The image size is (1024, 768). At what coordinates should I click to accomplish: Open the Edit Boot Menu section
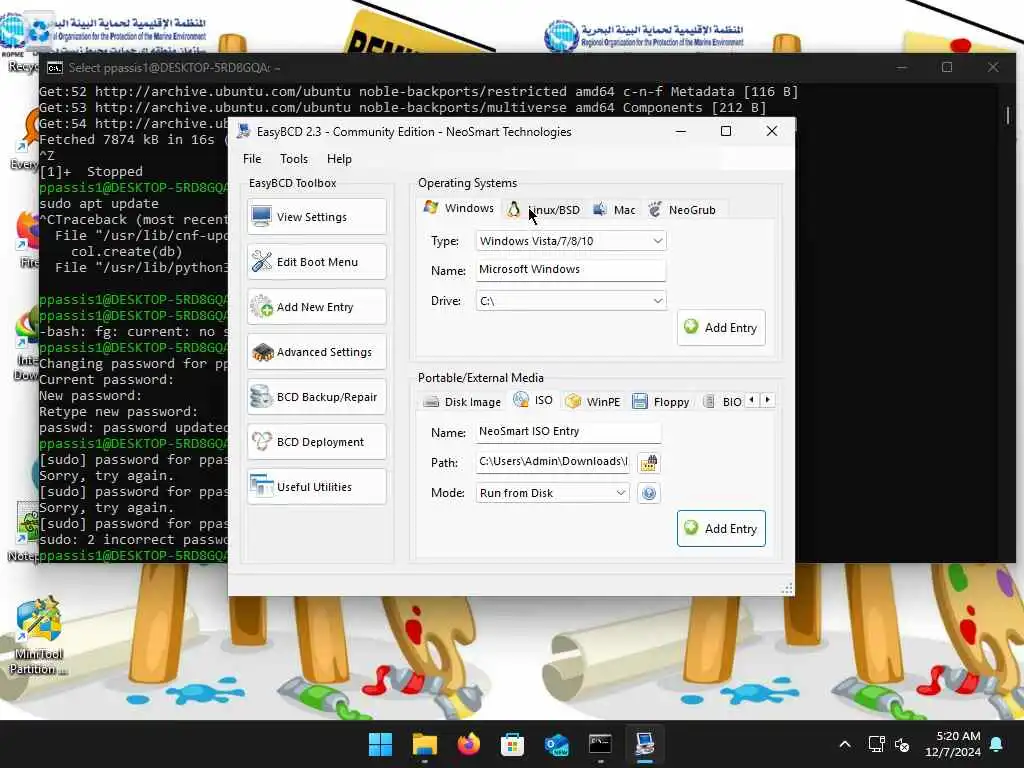317,262
